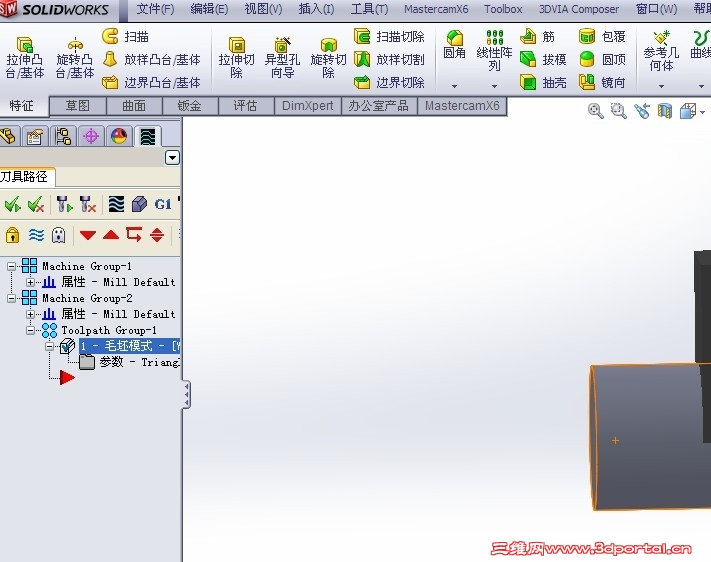
Task: Switch to the 曲面 surface tab
Action: pyautogui.click(x=134, y=106)
